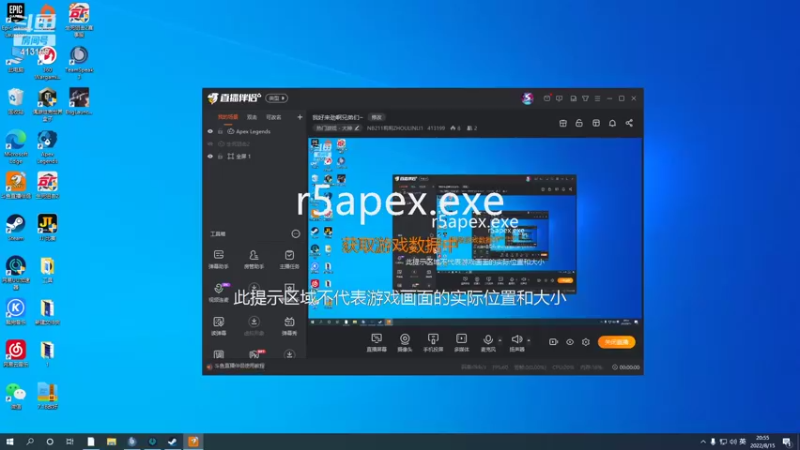Open taskbar clock showing 20:55
This screenshot has height=450, width=800.
(x=762, y=442)
